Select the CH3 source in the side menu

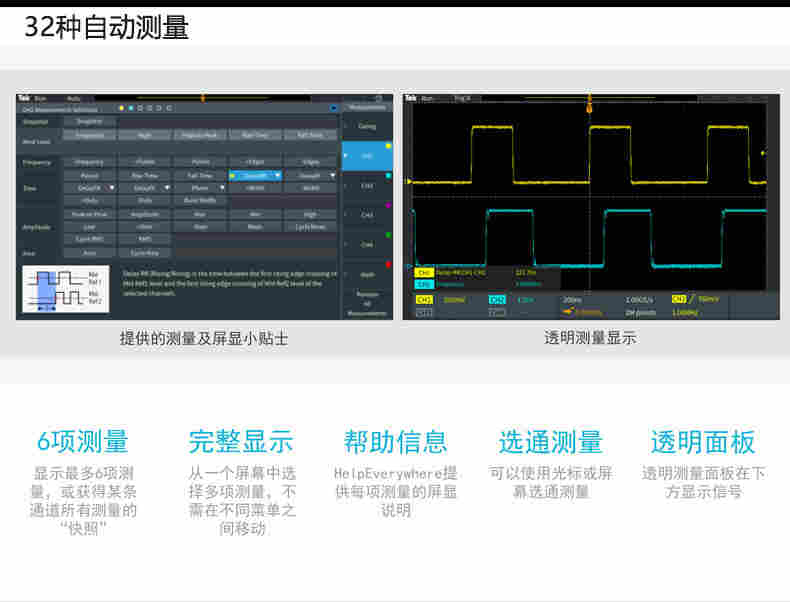pos(367,215)
